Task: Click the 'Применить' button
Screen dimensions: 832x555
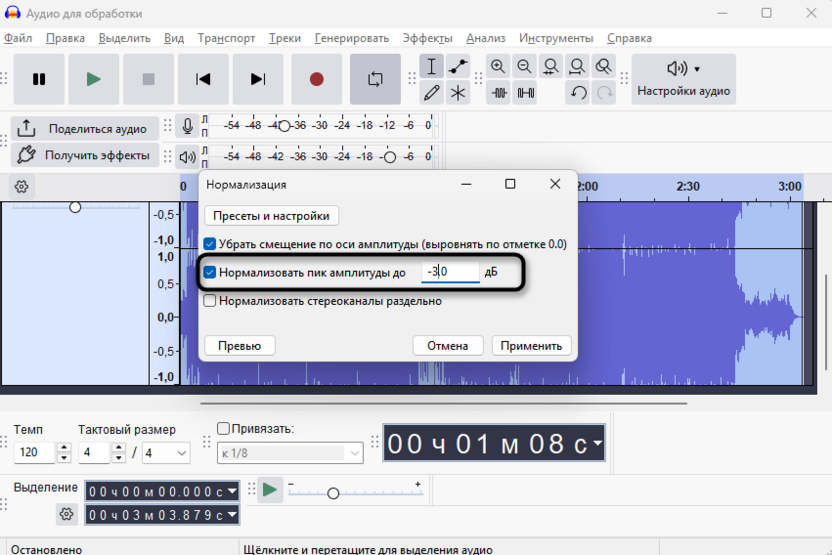Action: (532, 345)
